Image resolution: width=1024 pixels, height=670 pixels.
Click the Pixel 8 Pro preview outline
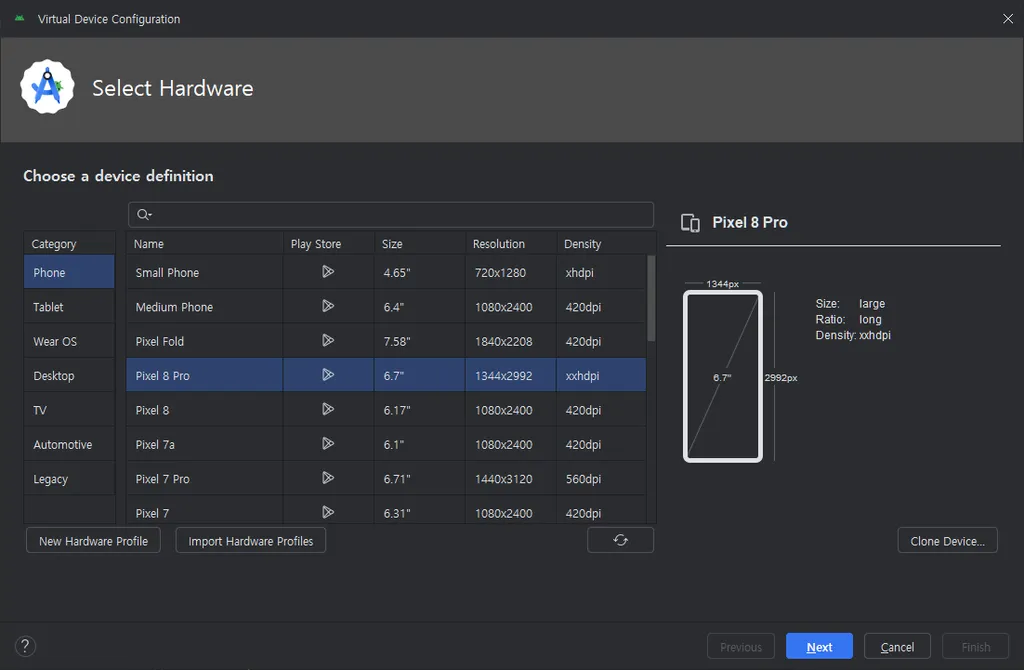pos(723,376)
